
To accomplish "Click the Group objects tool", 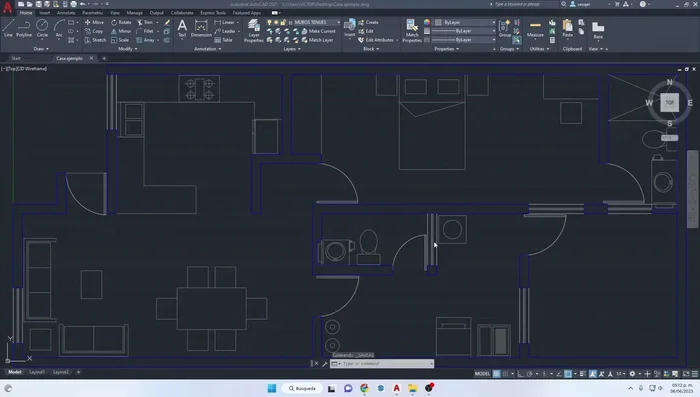I will [504, 28].
